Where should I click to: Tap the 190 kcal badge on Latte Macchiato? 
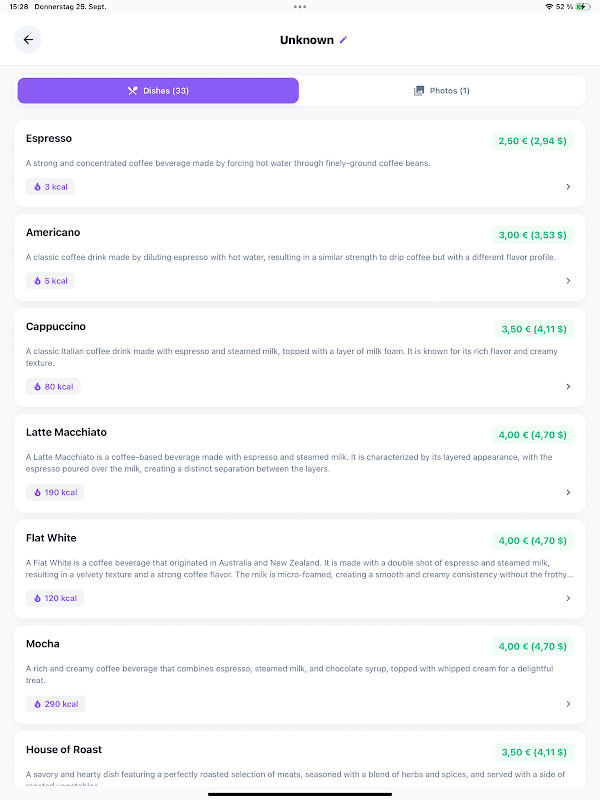[55, 493]
